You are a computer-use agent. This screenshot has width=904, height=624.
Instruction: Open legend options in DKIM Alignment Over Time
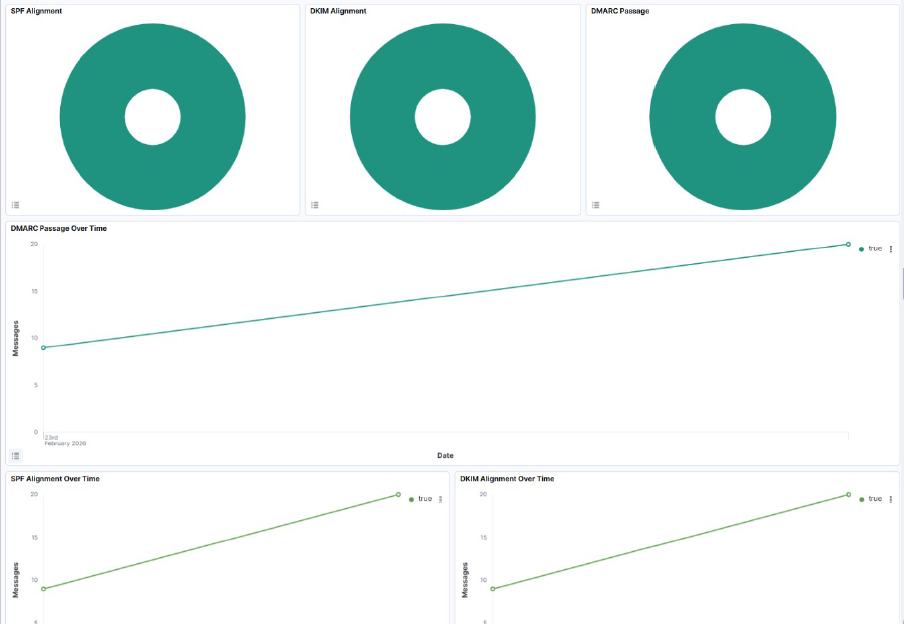pyautogui.click(x=891, y=499)
